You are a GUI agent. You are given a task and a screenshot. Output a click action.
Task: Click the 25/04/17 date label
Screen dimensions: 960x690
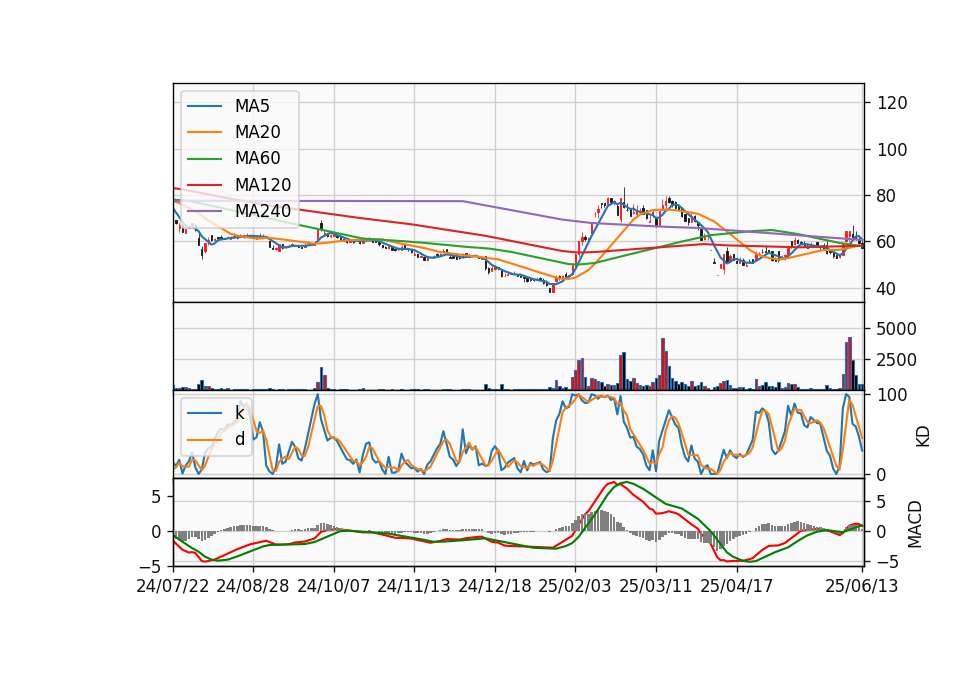pos(737,586)
